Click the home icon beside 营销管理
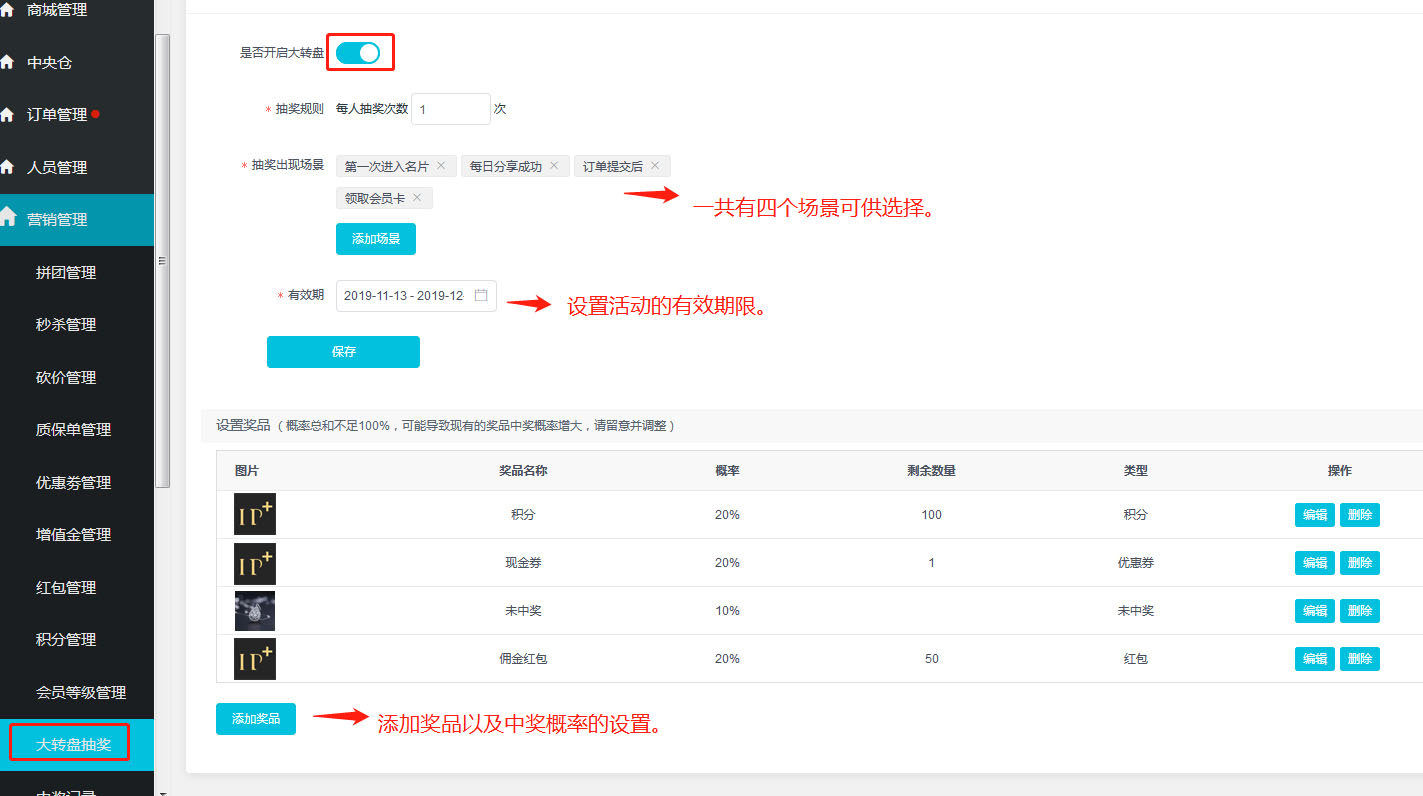Screen dimensions: 1423x796 (8, 218)
